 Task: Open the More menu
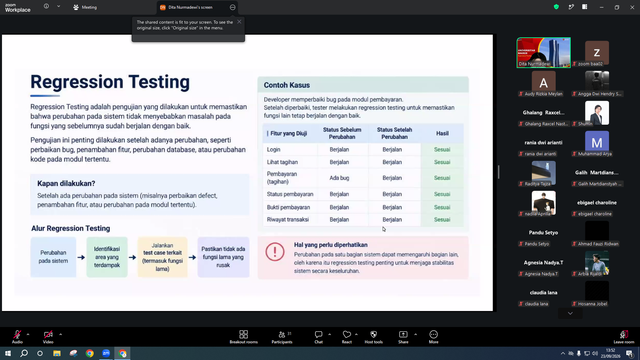(433, 337)
